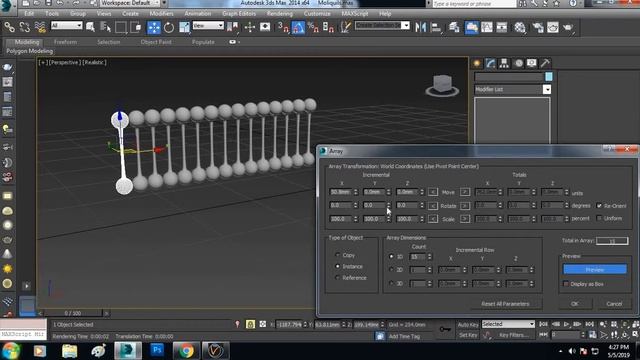Click the Mirror tool icon
This screenshot has height=360, width=640.
(x=420, y=27)
